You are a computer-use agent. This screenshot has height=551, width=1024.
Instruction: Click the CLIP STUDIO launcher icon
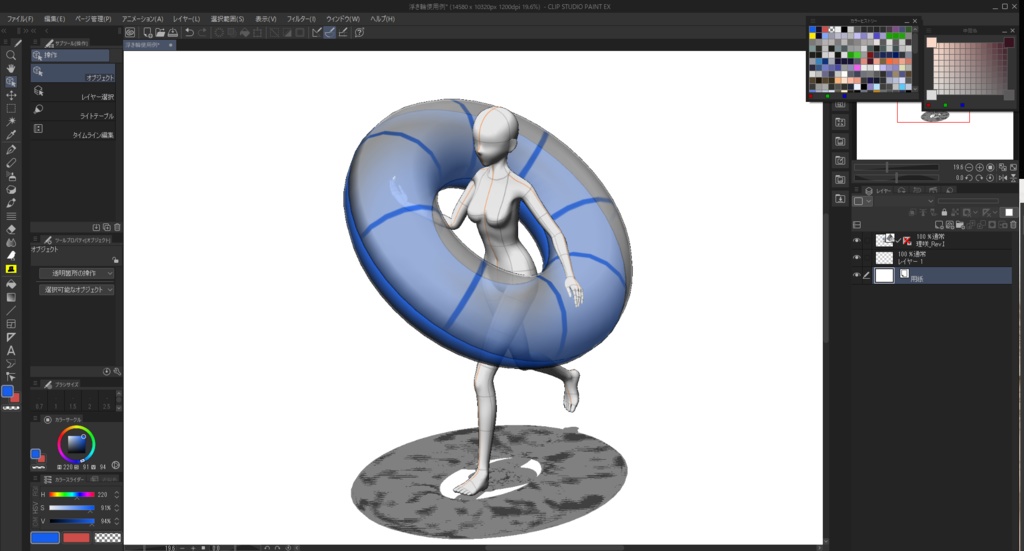pos(130,32)
